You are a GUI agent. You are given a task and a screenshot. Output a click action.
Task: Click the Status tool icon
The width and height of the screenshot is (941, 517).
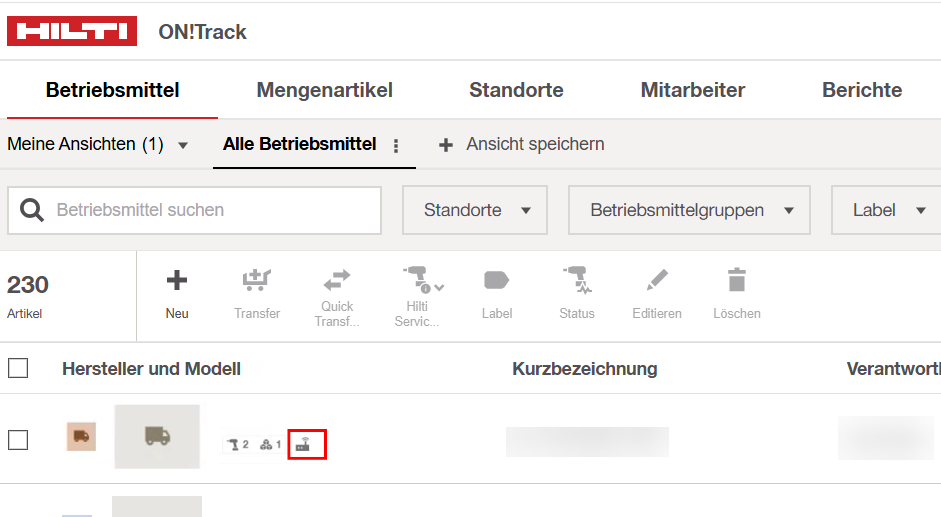tap(577, 280)
